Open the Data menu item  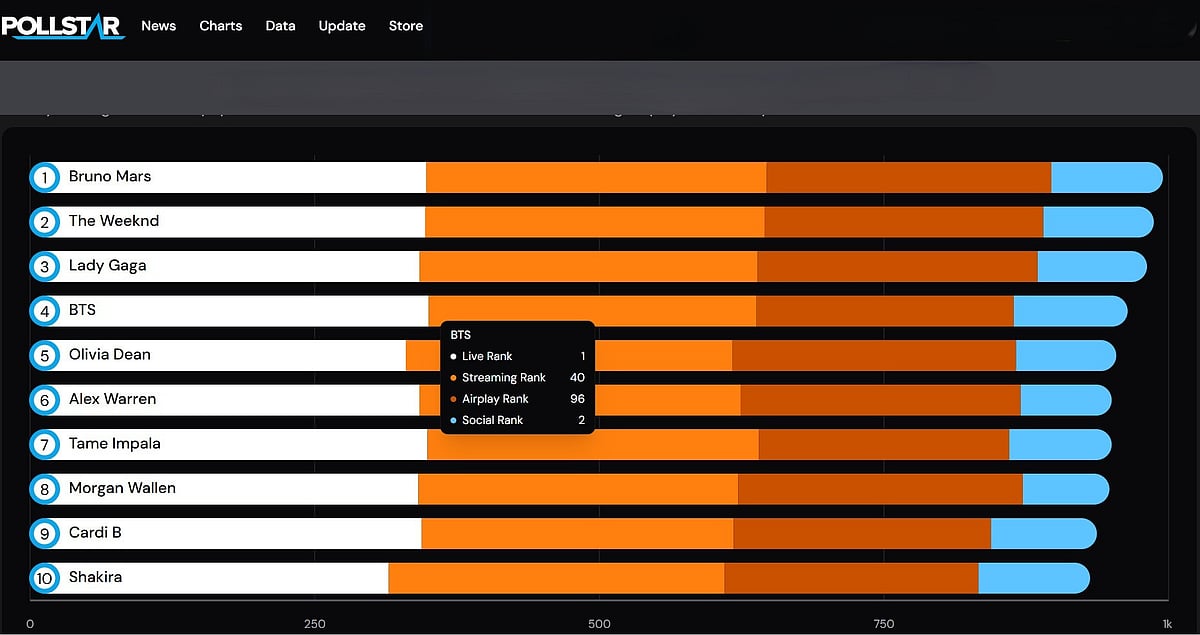(280, 26)
